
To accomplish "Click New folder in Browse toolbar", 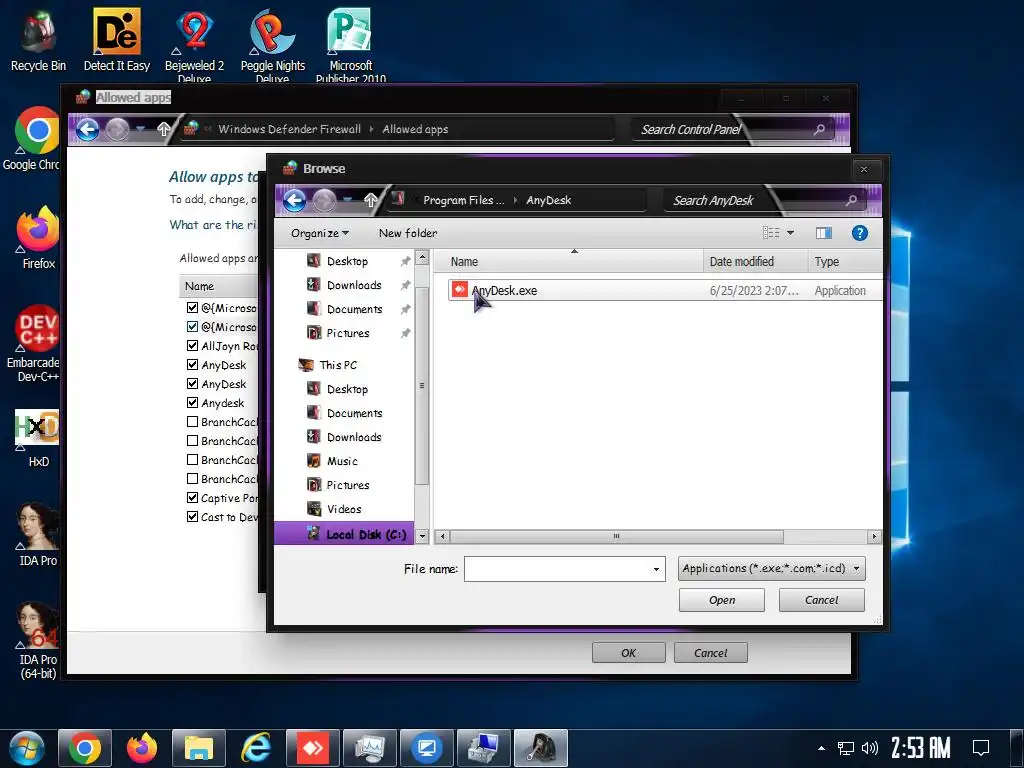I will pos(408,233).
